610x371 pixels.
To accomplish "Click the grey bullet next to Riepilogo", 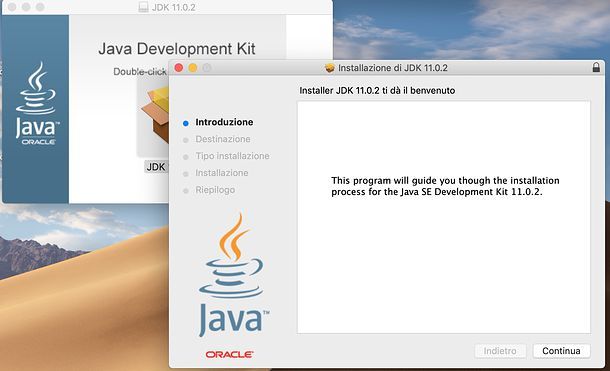I will tap(186, 191).
